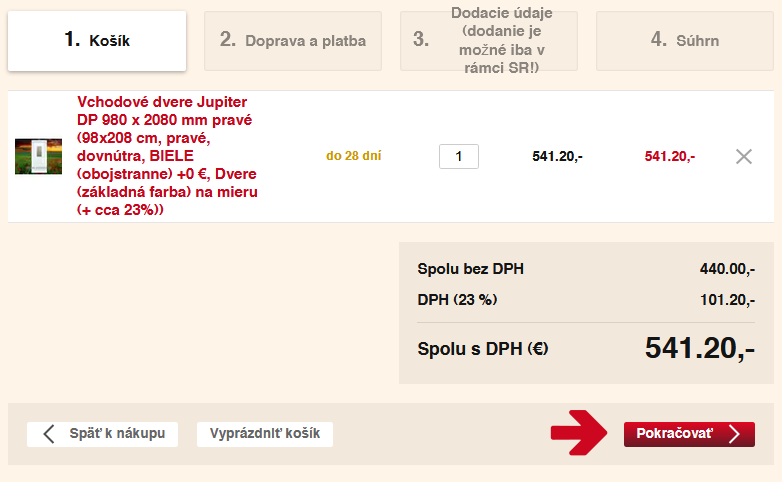Open the Dodacie údaje step tab
The width and height of the screenshot is (782, 482).
click(489, 41)
